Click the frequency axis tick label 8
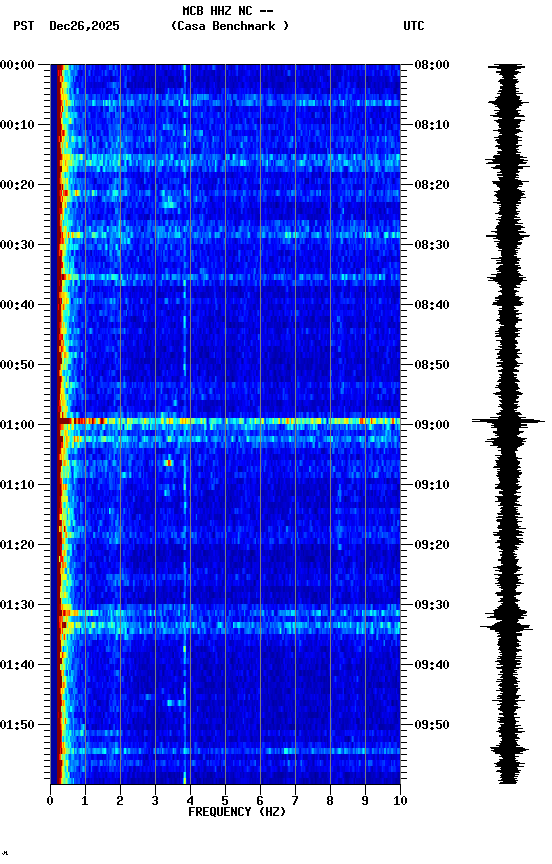 pyautogui.click(x=330, y=801)
